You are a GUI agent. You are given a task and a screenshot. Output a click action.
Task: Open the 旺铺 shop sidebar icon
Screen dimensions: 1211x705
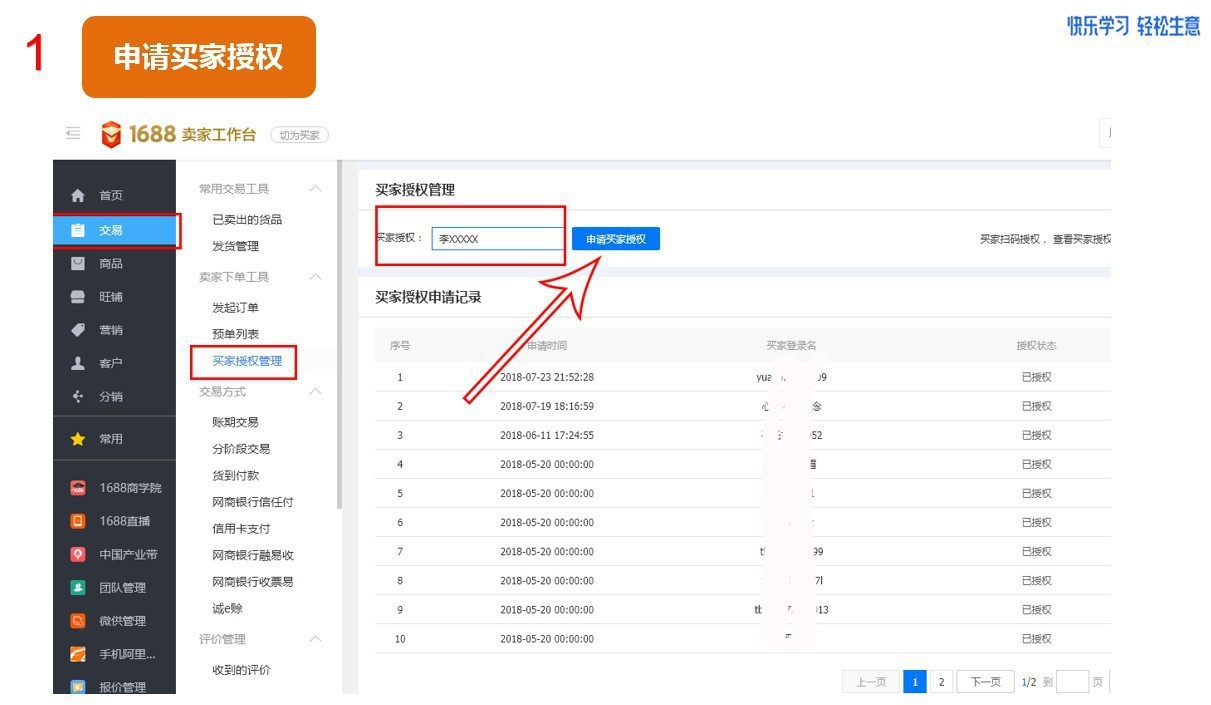coord(78,297)
